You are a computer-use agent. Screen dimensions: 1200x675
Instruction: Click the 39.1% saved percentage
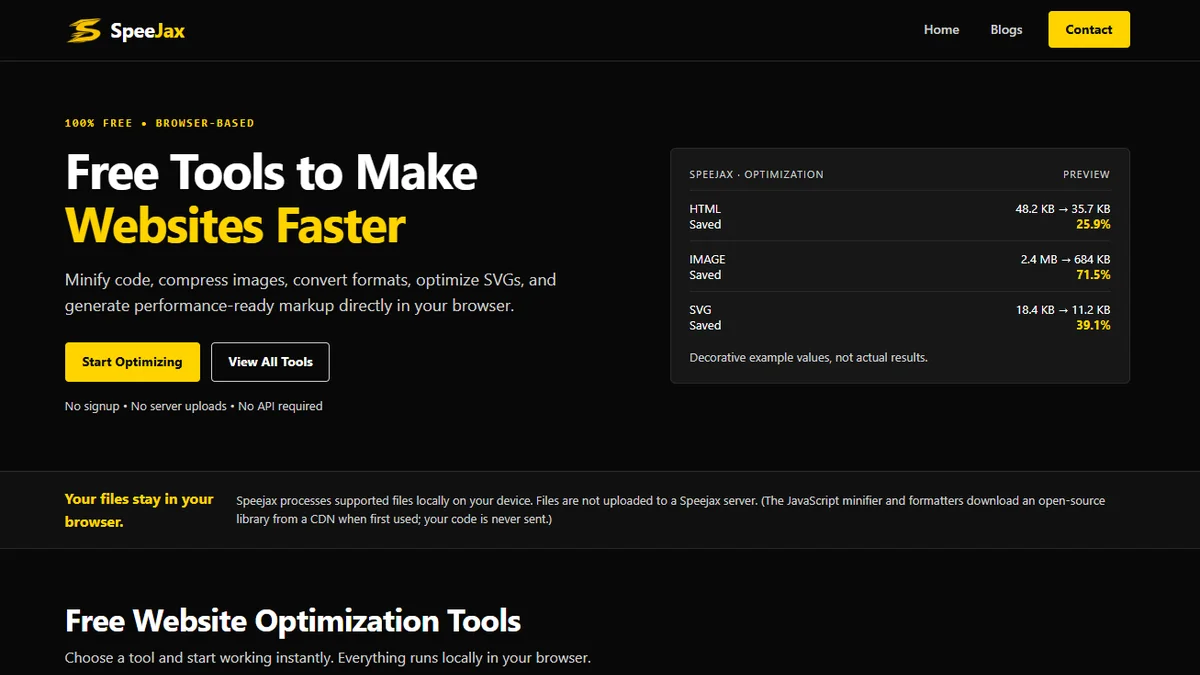click(x=1093, y=326)
